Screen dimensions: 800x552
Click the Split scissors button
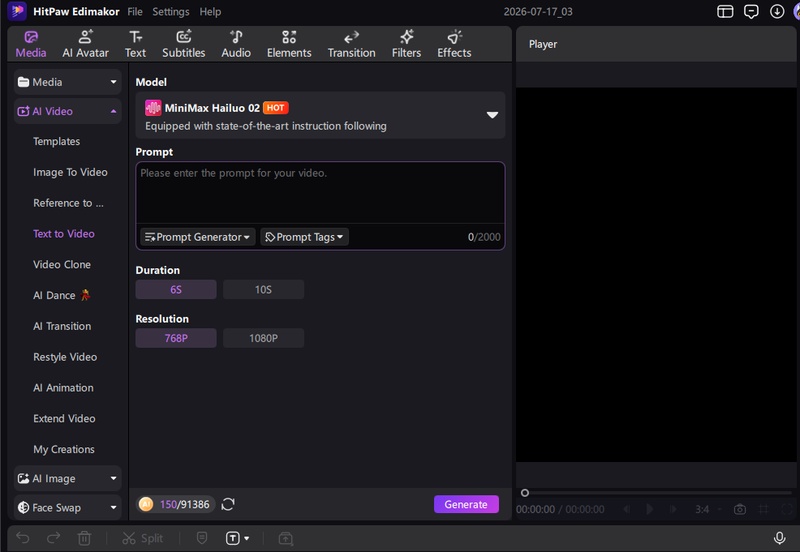tap(143, 538)
